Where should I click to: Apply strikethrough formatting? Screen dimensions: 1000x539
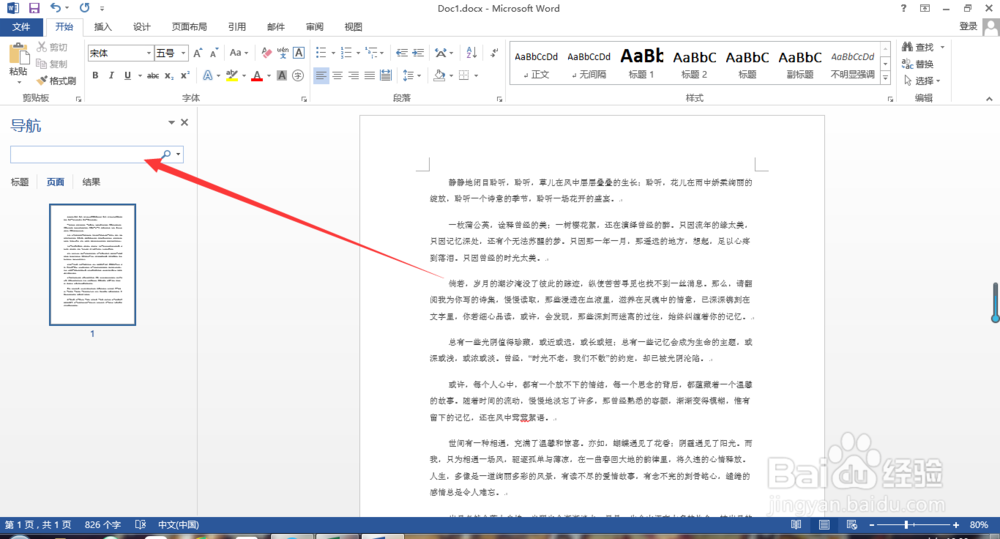click(153, 75)
